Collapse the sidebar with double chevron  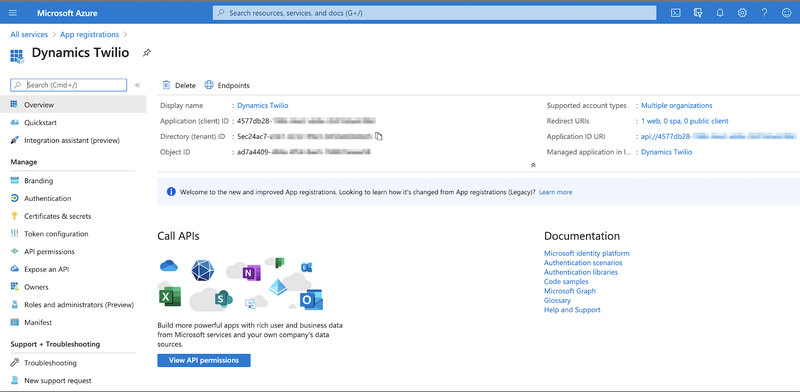[x=137, y=85]
